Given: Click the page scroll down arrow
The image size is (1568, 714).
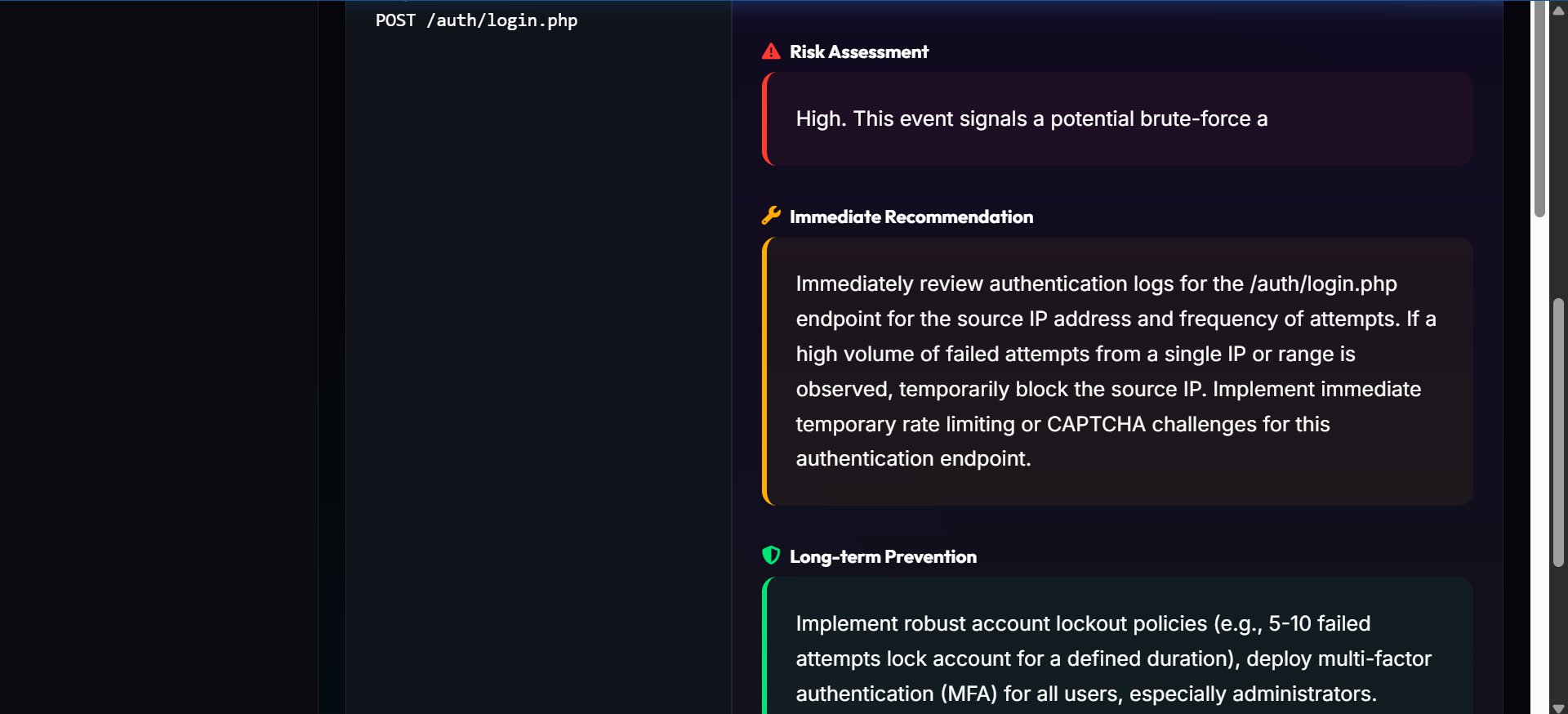Looking at the screenshot, I should 1558,707.
